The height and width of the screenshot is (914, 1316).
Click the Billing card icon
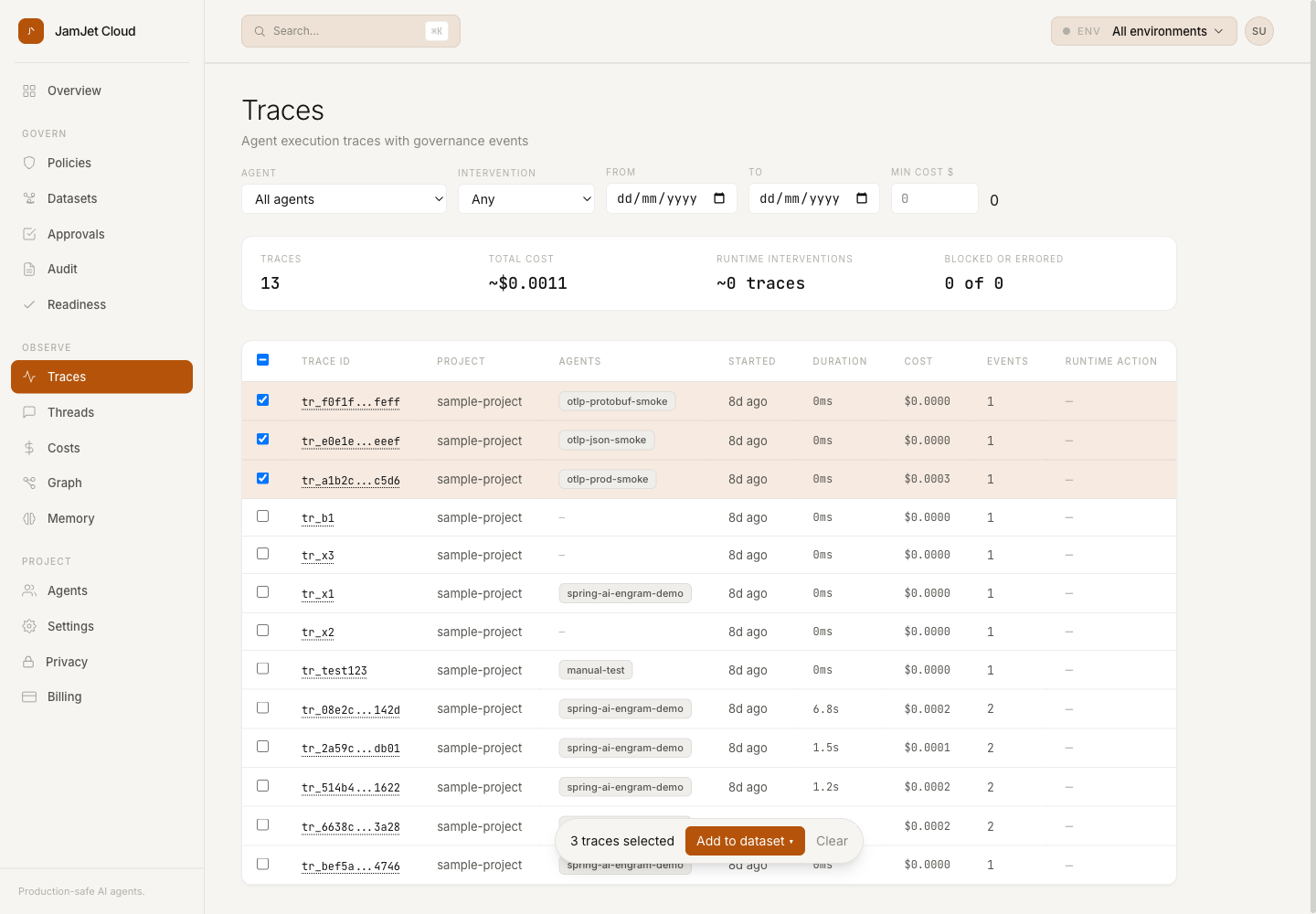tap(29, 696)
